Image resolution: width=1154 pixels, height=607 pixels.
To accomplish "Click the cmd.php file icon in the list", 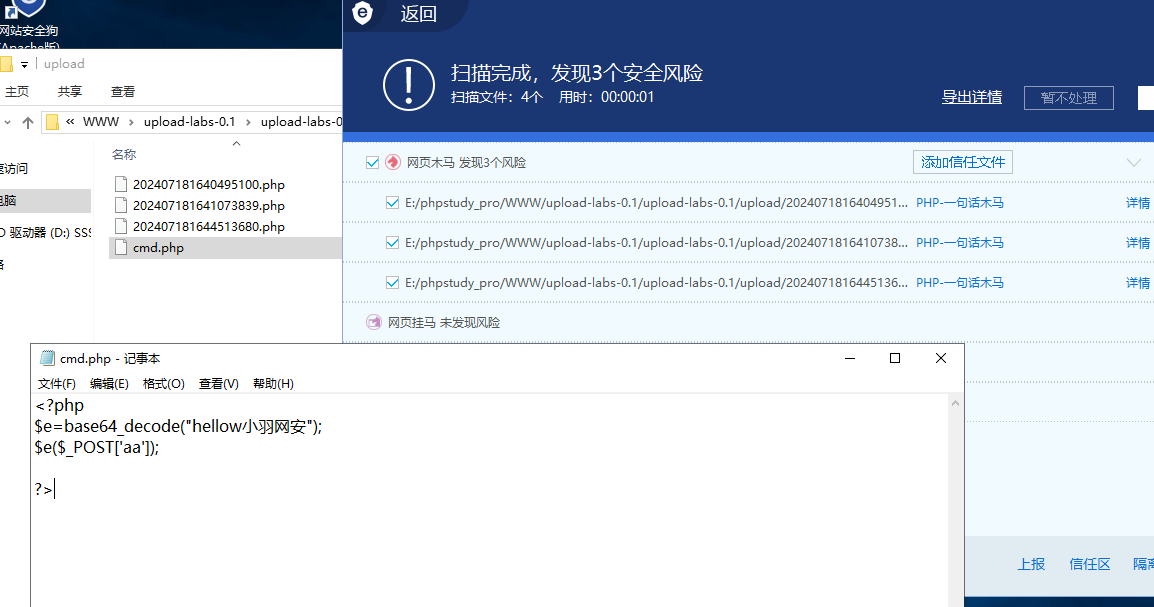I will pos(121,248).
